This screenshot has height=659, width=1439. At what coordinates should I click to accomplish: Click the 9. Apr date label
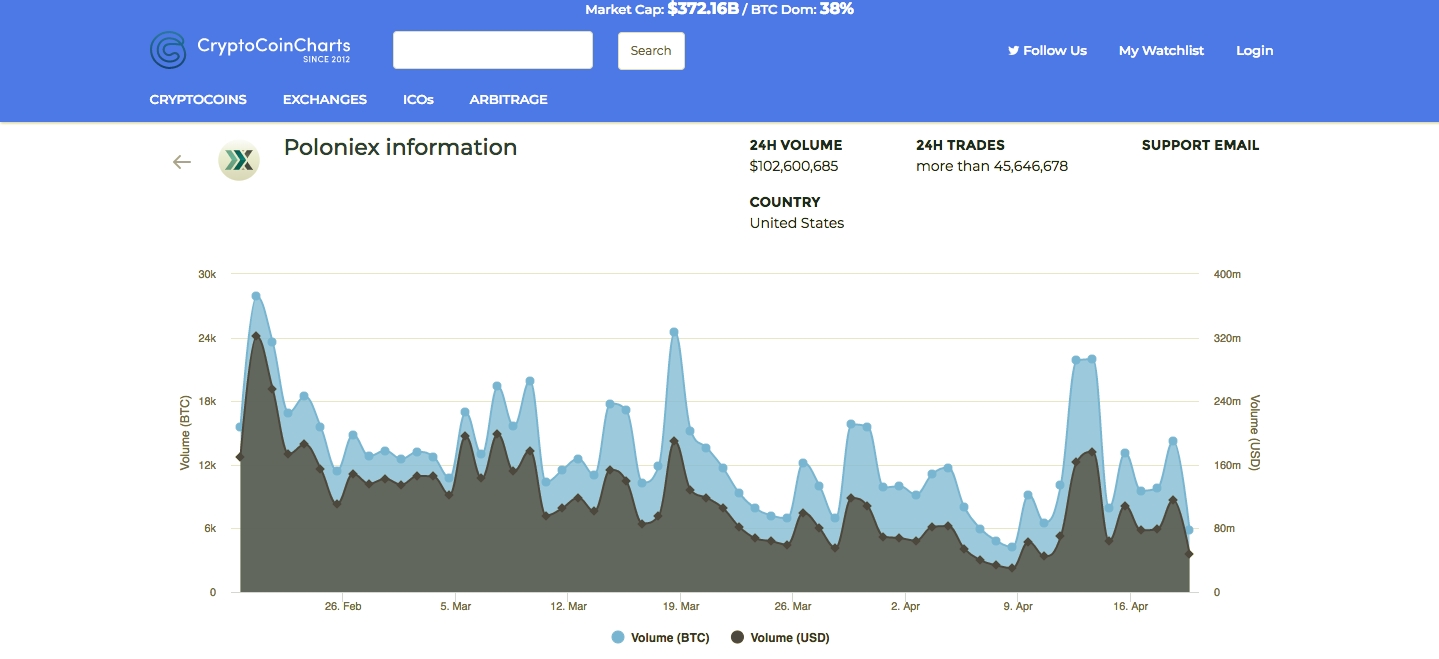click(x=1018, y=606)
